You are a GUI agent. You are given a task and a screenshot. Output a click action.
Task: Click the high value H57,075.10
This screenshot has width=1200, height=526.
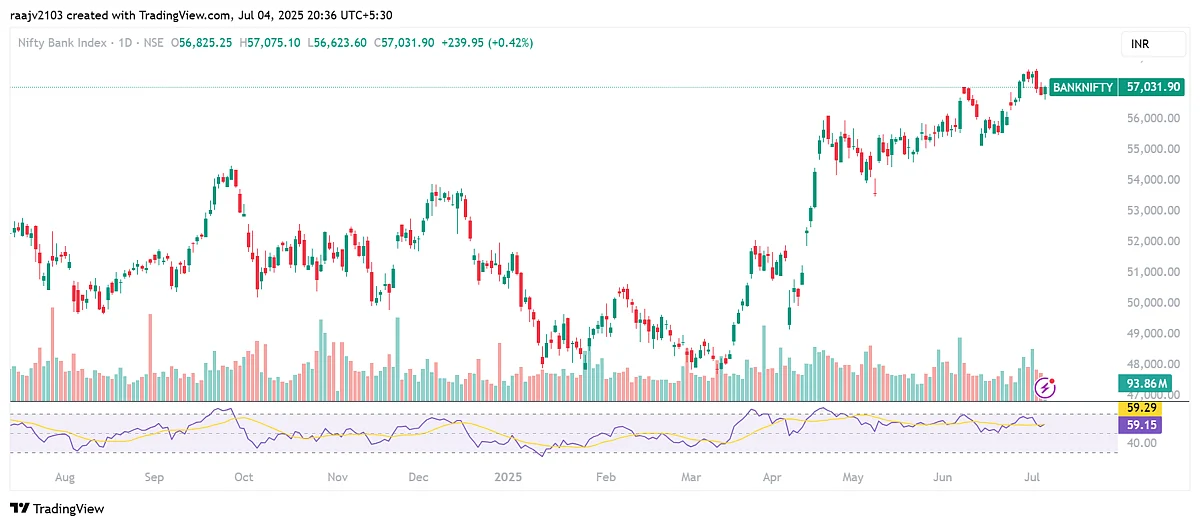271,43
